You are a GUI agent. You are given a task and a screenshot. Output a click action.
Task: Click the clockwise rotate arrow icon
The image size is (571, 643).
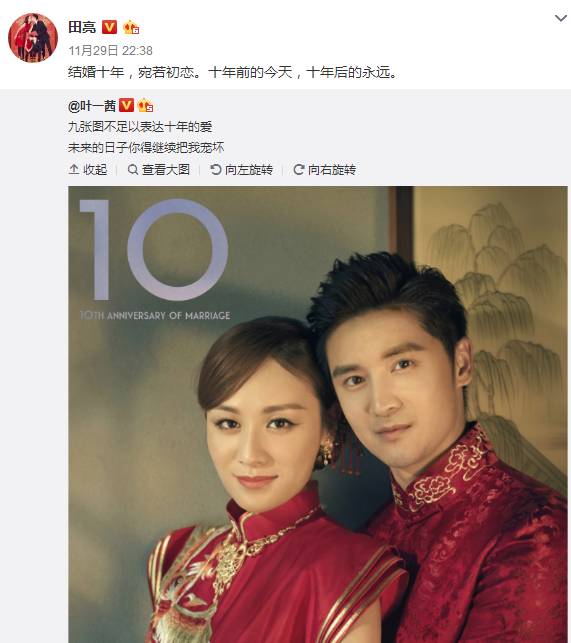click(x=299, y=169)
